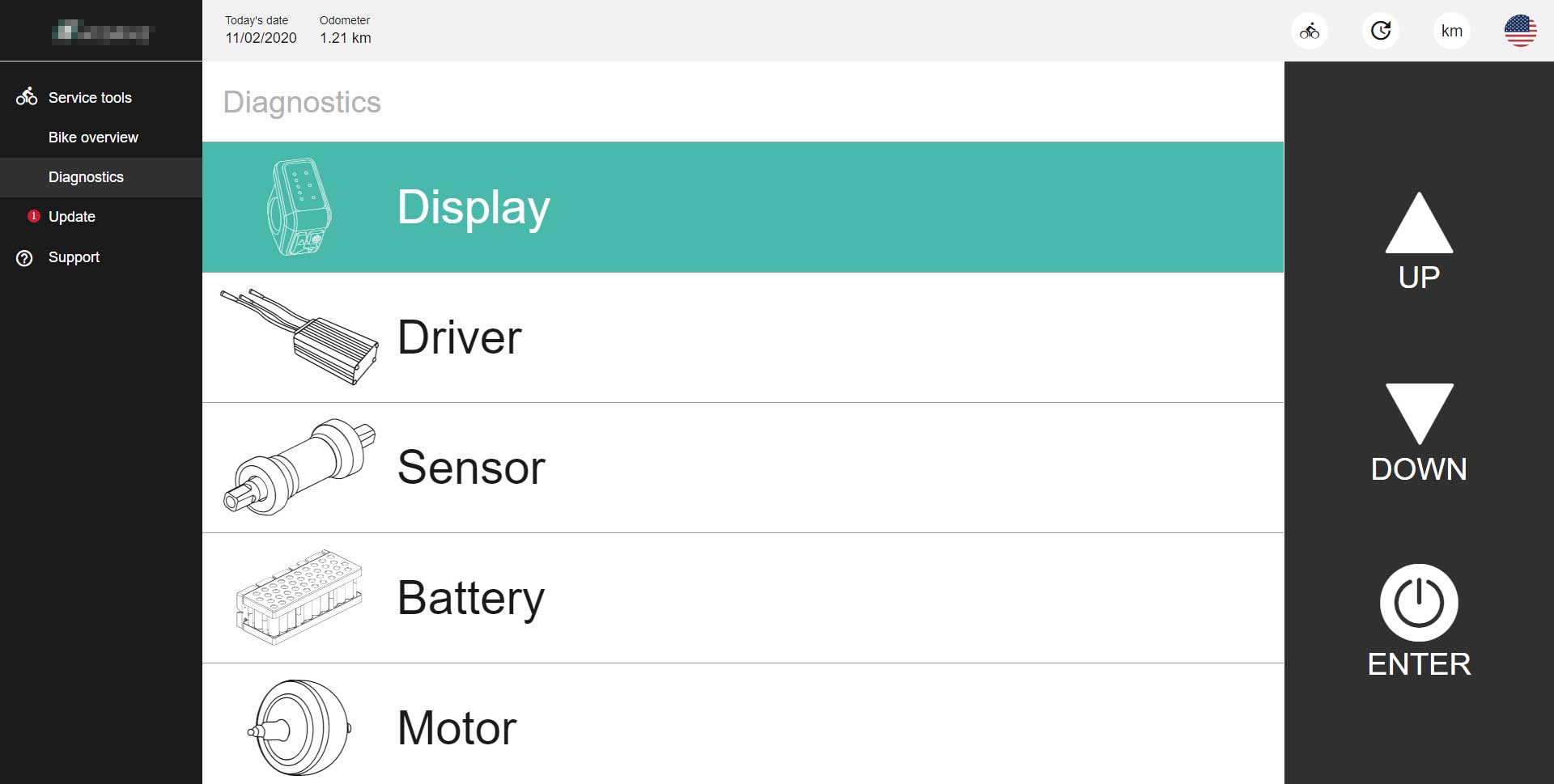Select the Driver diagnostics row
The image size is (1554, 784).
(x=742, y=337)
